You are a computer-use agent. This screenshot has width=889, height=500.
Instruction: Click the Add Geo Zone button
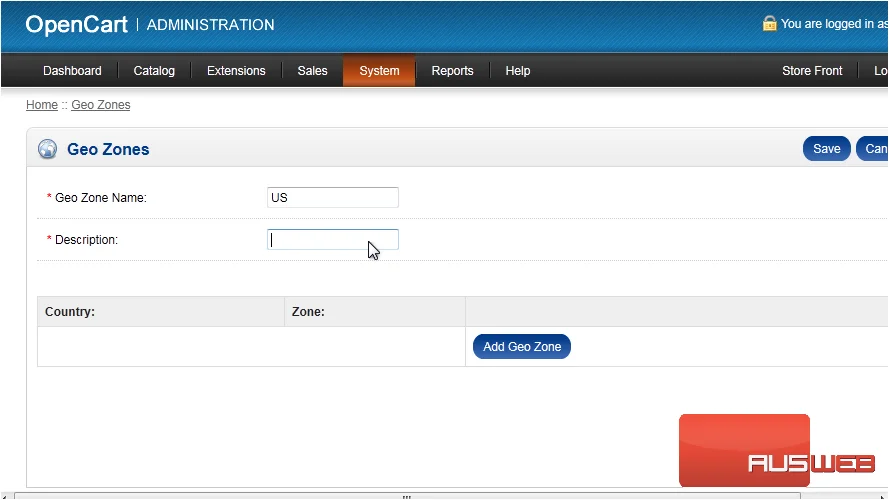click(x=522, y=346)
